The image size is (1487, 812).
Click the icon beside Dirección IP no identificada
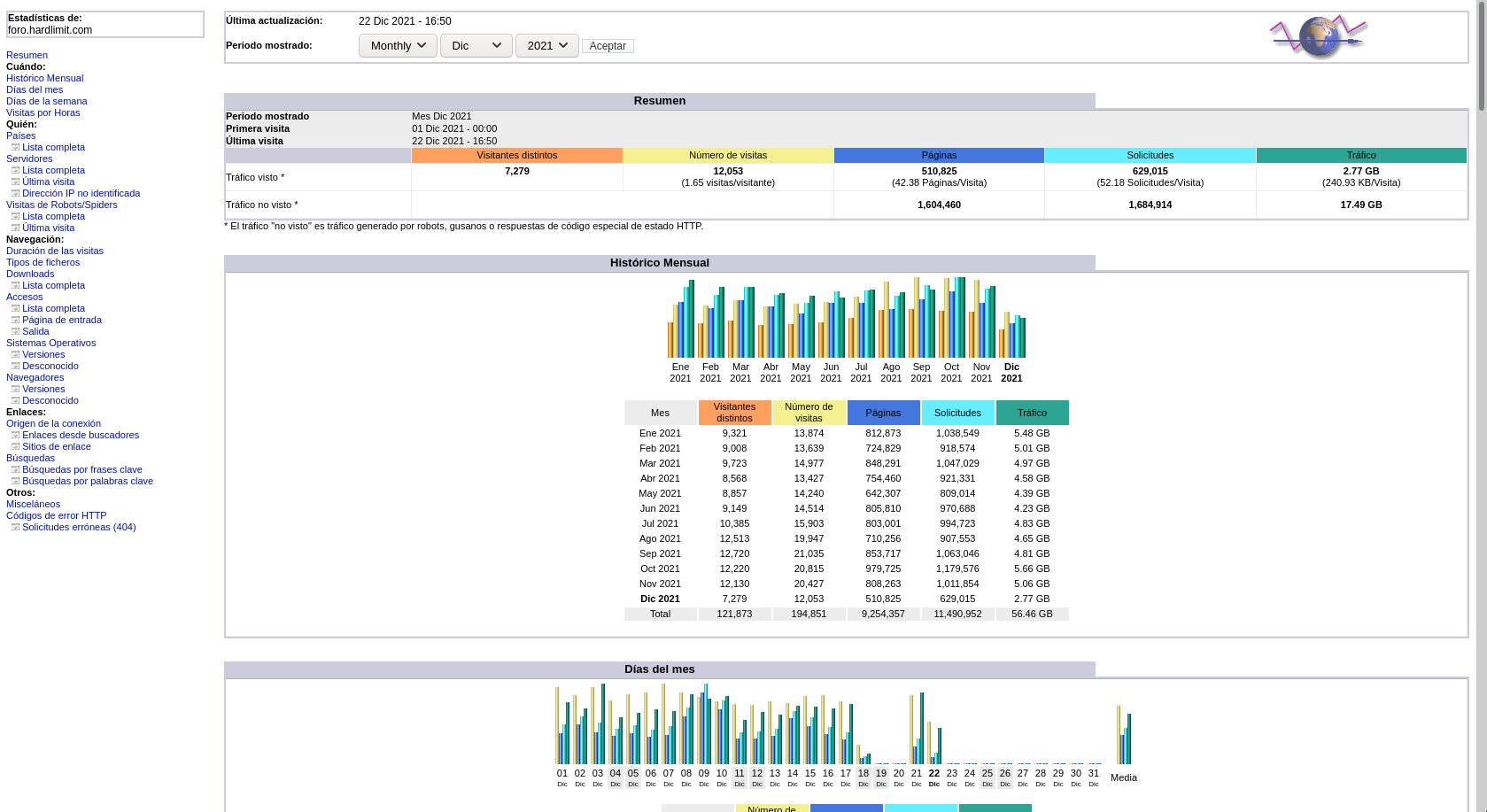click(15, 193)
